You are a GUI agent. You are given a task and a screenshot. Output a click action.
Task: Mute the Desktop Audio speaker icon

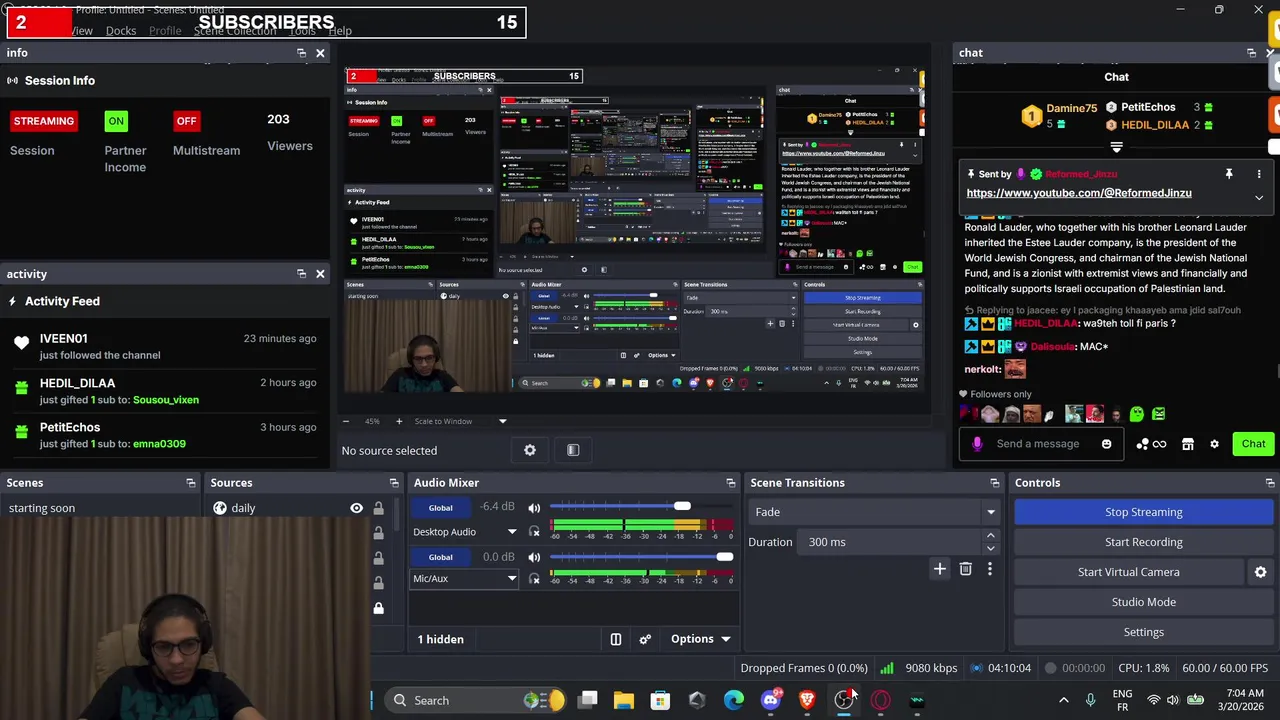pos(534,508)
